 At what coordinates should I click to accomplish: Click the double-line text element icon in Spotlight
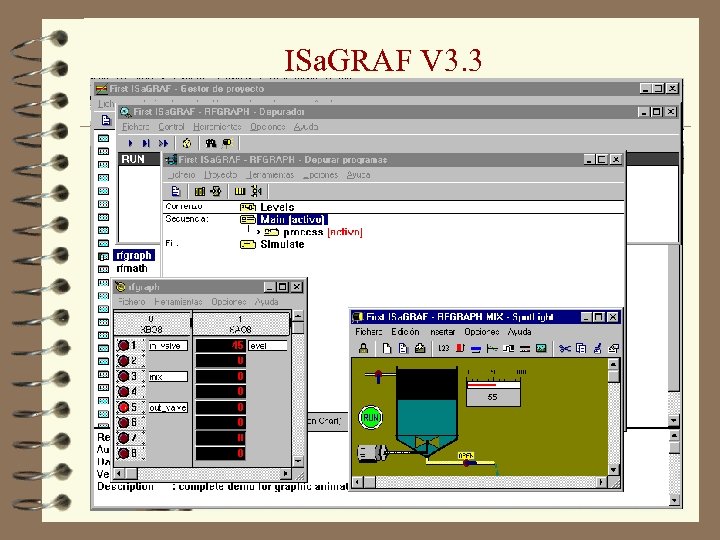pyautogui.click(x=525, y=349)
